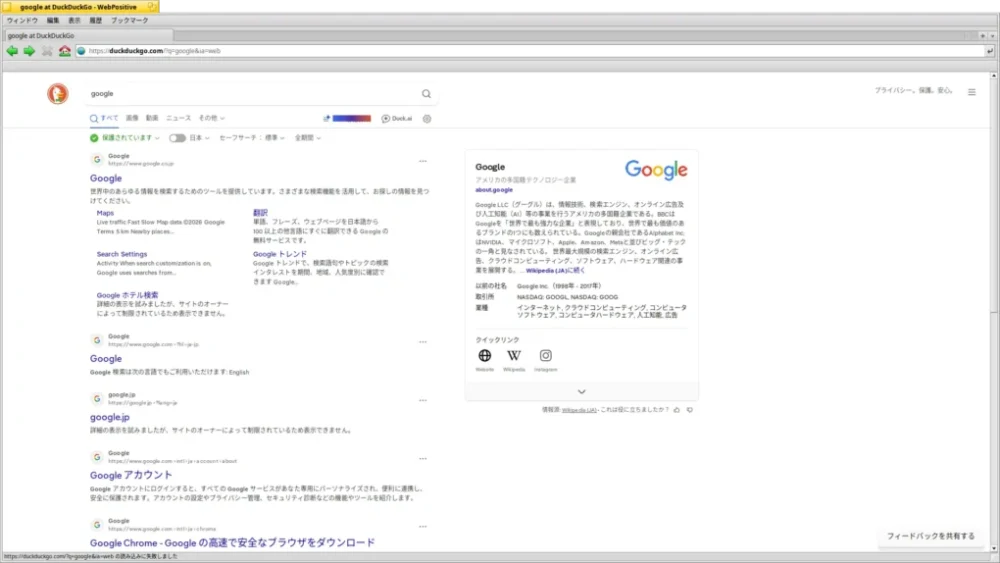Screen dimensions: 1000x563
Task: Click the フィードバックを共有する button
Action: click(x=930, y=536)
